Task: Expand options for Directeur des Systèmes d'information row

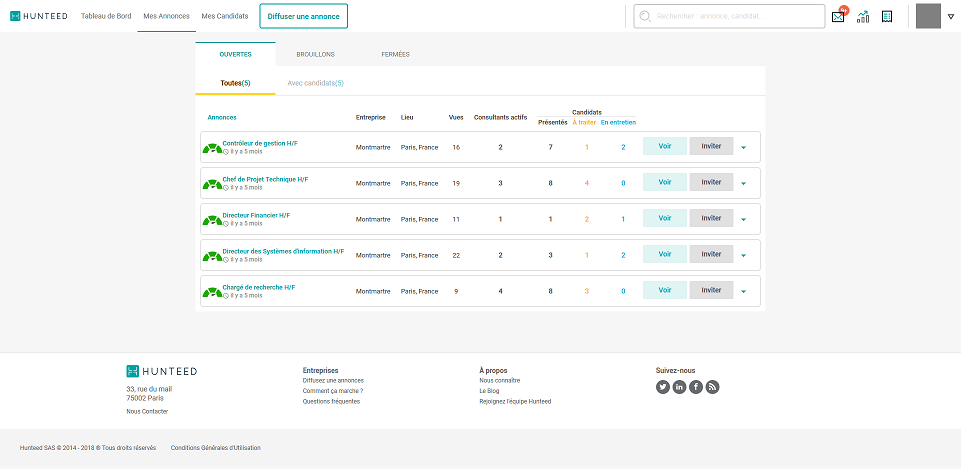Action: pyautogui.click(x=743, y=256)
